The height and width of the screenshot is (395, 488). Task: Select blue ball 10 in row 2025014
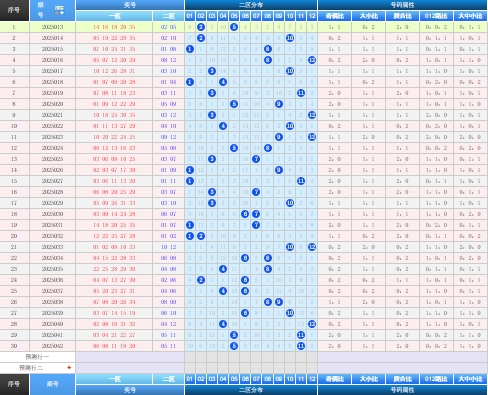pos(290,38)
